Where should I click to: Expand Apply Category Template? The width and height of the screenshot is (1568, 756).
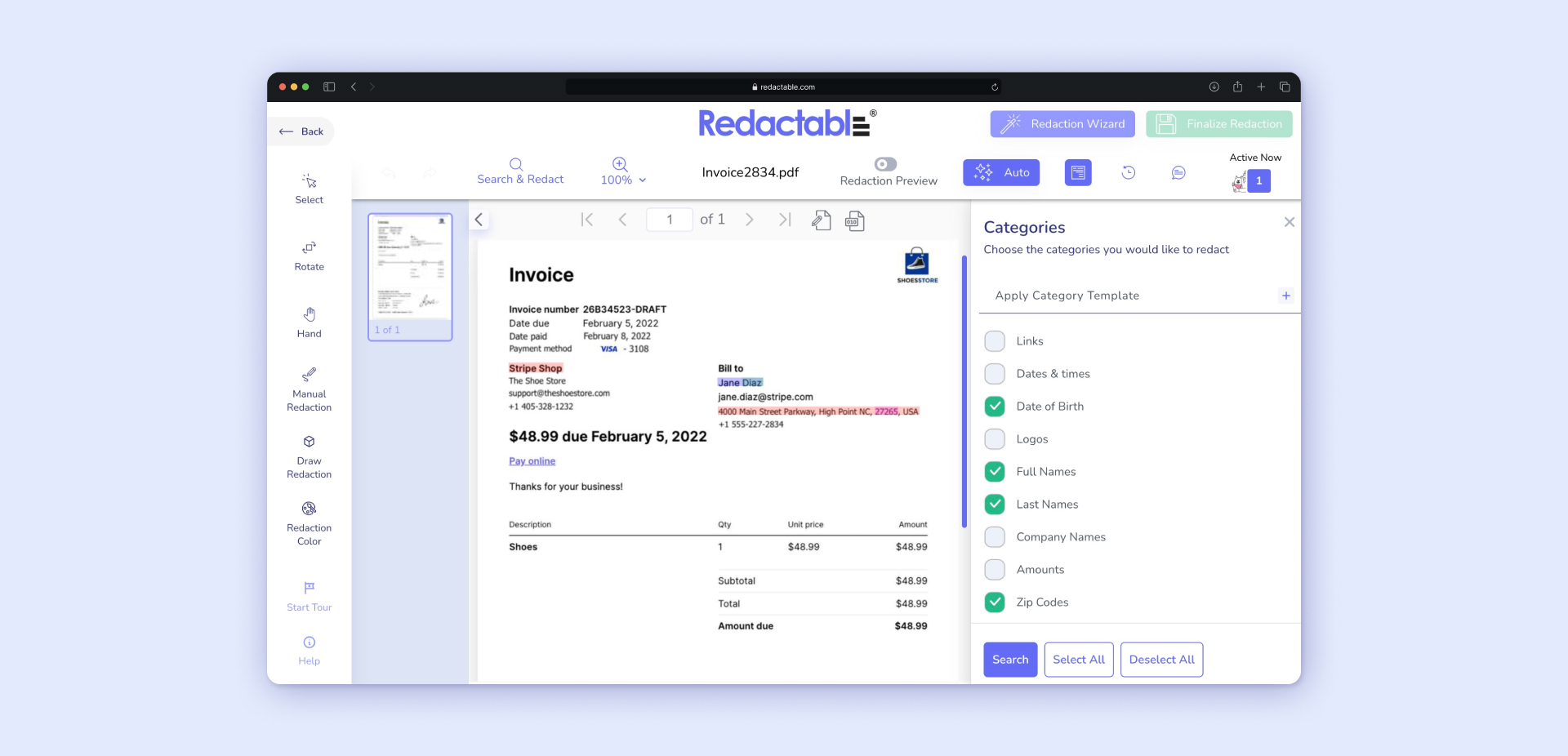[1286, 296]
